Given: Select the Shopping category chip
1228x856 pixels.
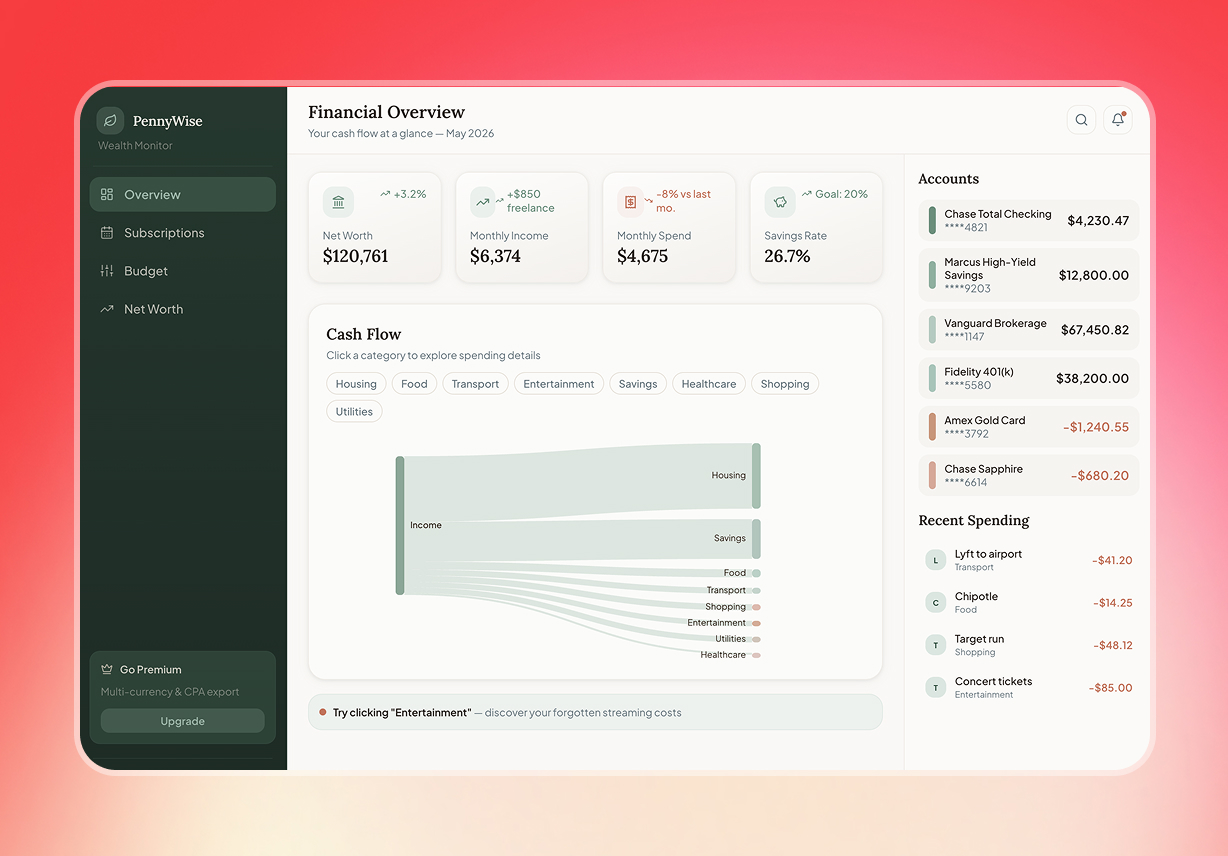Looking at the screenshot, I should pyautogui.click(x=785, y=384).
